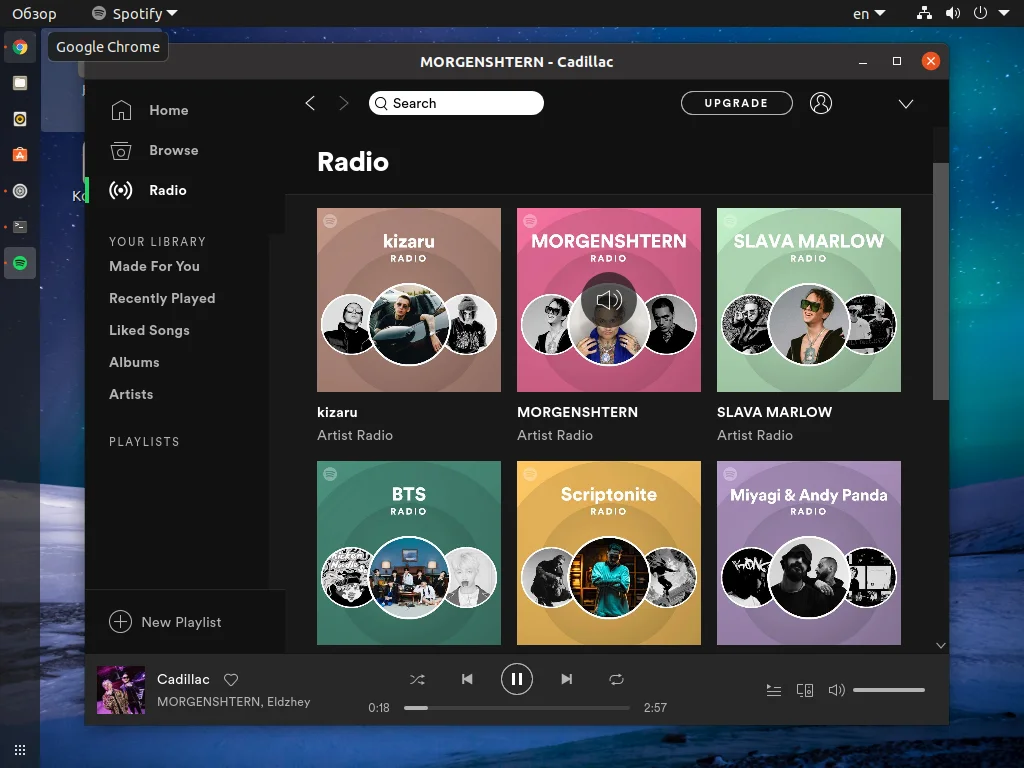The width and height of the screenshot is (1024, 768).
Task: Create a New Playlist
Action: (x=164, y=621)
